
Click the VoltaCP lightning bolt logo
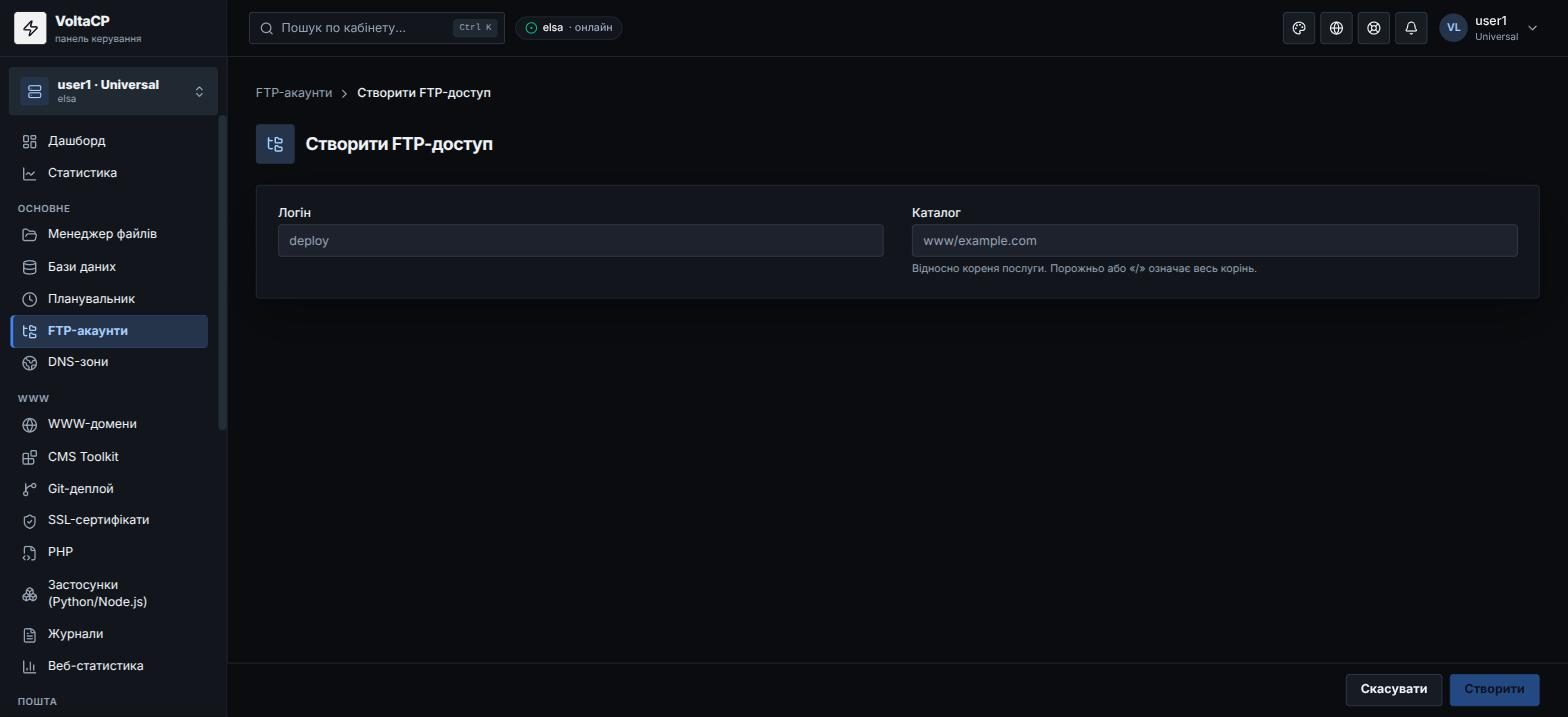click(x=30, y=29)
